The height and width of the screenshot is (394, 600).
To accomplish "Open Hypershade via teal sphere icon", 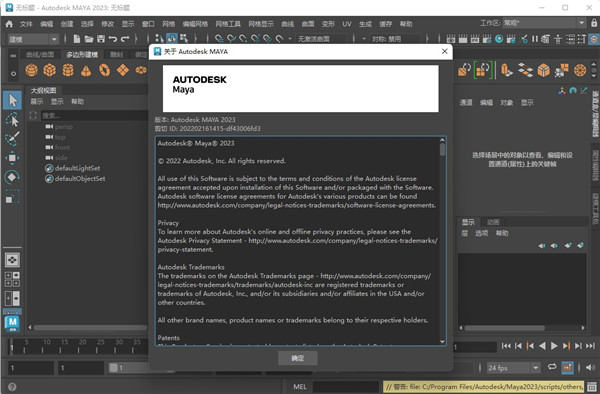I will 499,39.
